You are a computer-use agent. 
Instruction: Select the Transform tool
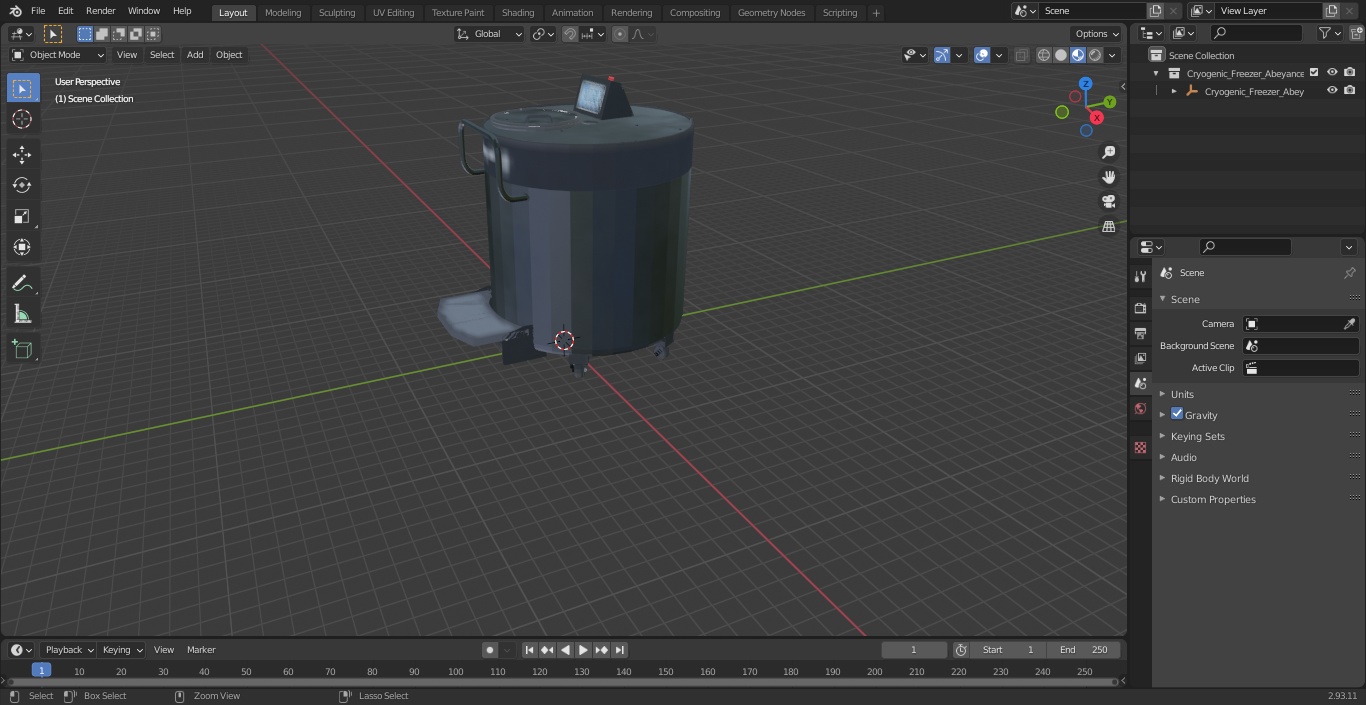click(x=22, y=247)
